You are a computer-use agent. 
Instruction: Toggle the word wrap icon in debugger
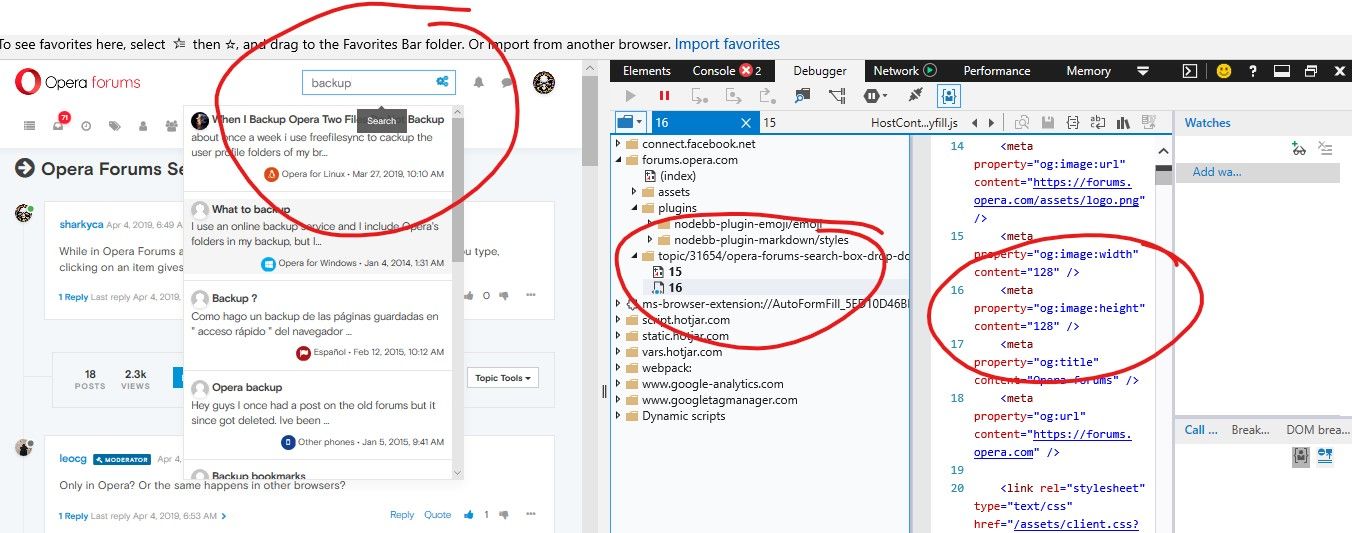tap(1098, 122)
